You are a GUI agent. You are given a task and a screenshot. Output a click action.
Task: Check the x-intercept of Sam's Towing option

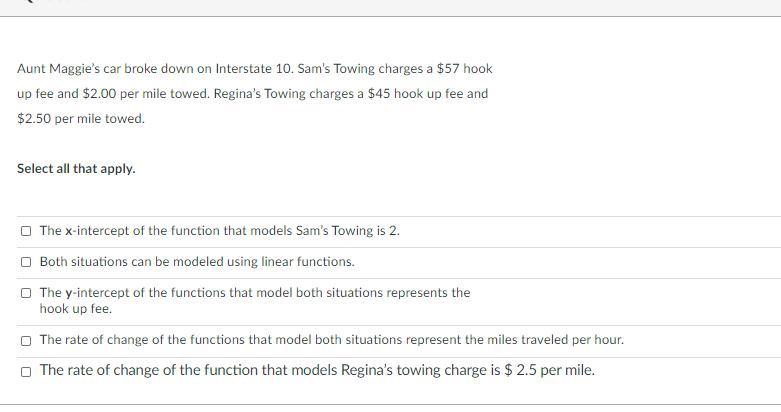pos(26,231)
